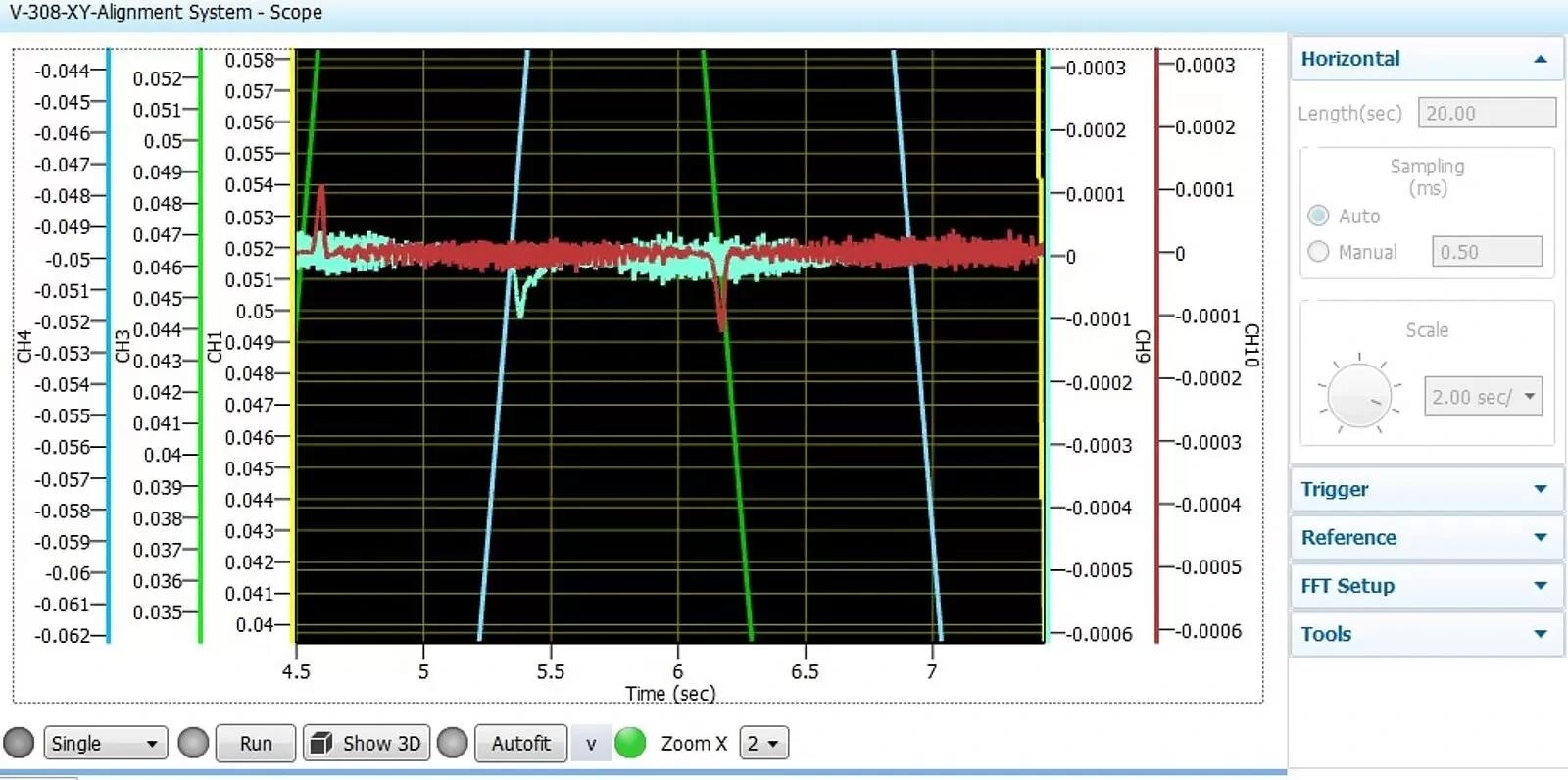The height and width of the screenshot is (780, 1568).
Task: Expand the Trigger panel
Action: [x=1426, y=489]
